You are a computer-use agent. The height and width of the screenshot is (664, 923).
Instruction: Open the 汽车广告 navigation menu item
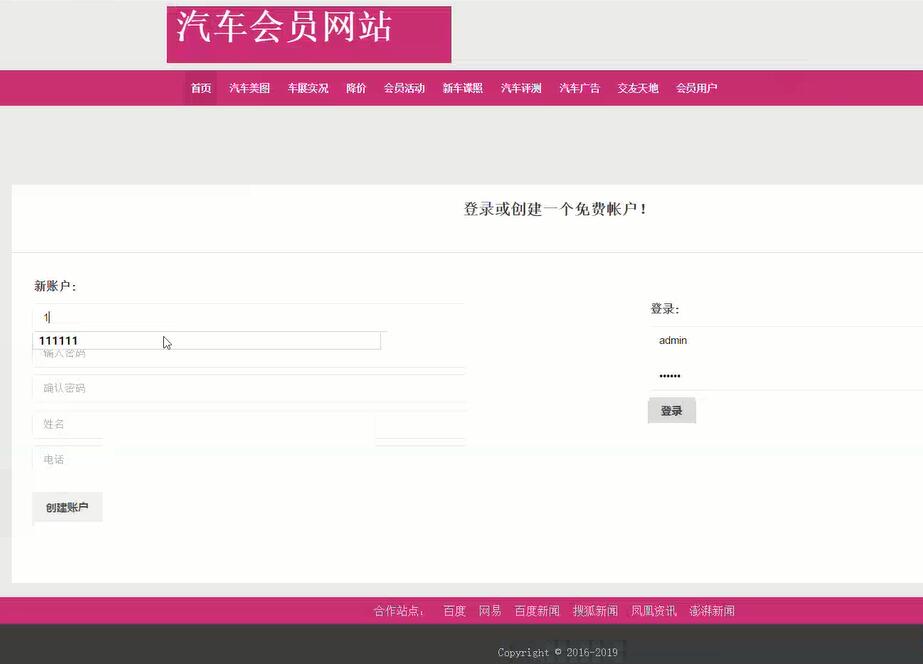coord(579,88)
